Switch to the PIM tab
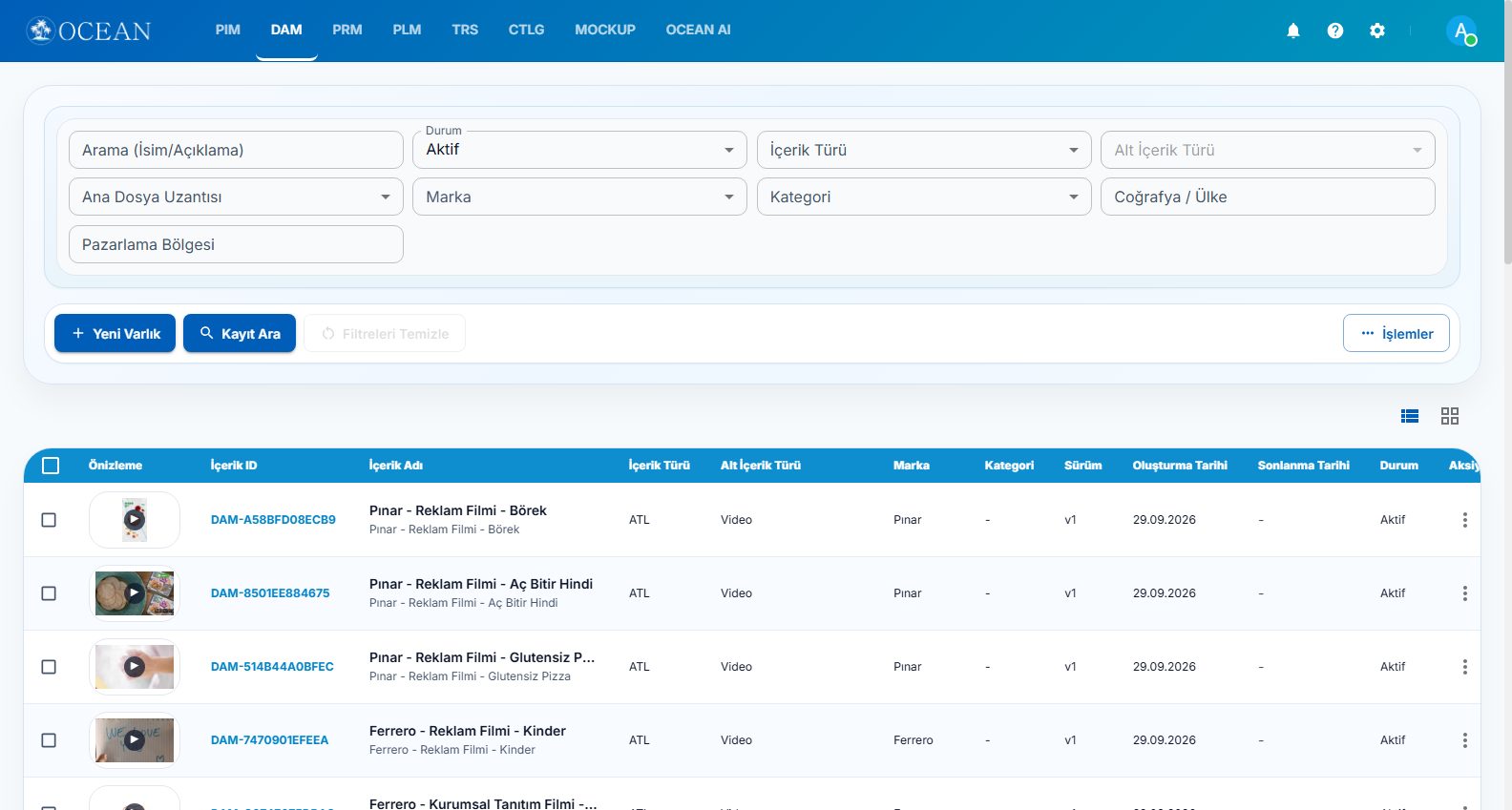1512x810 pixels. [x=228, y=31]
